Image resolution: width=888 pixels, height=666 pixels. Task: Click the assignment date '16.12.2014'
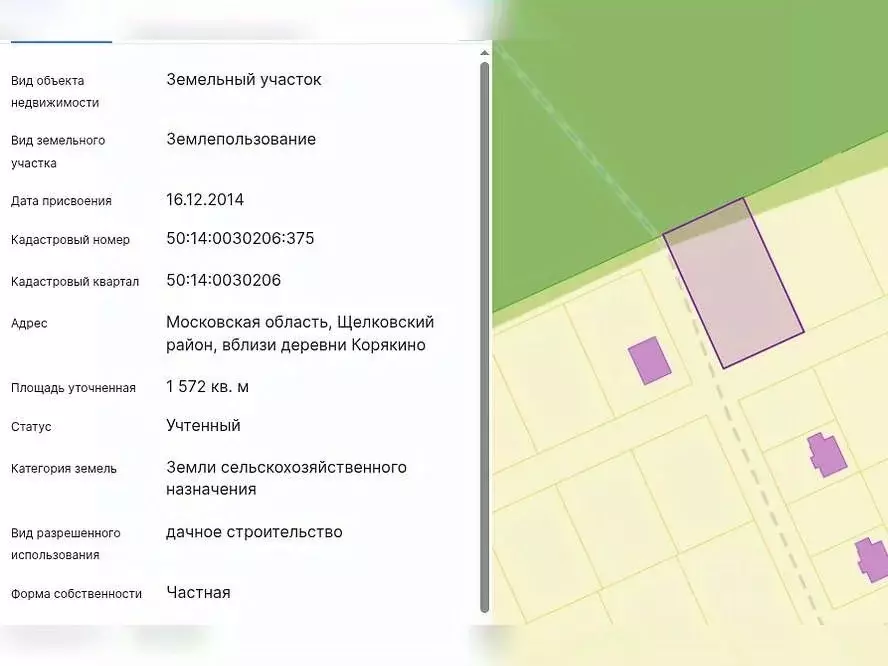coord(204,199)
